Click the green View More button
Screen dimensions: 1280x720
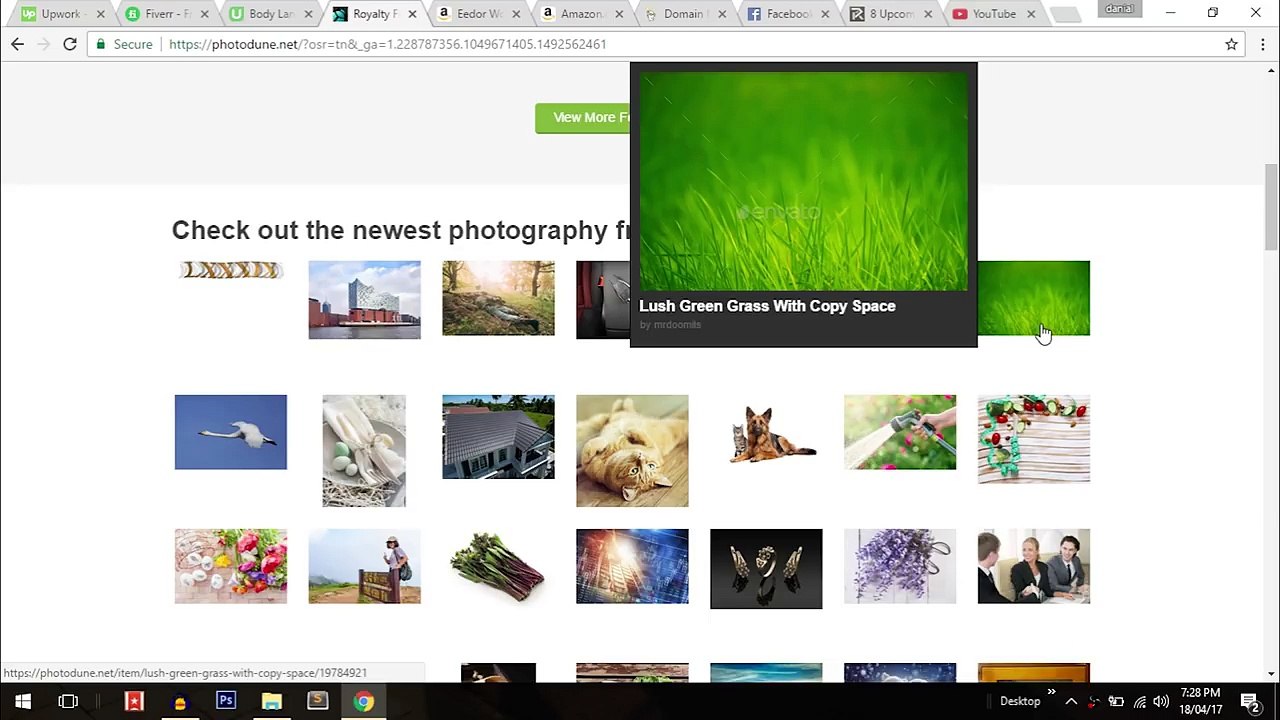point(583,117)
